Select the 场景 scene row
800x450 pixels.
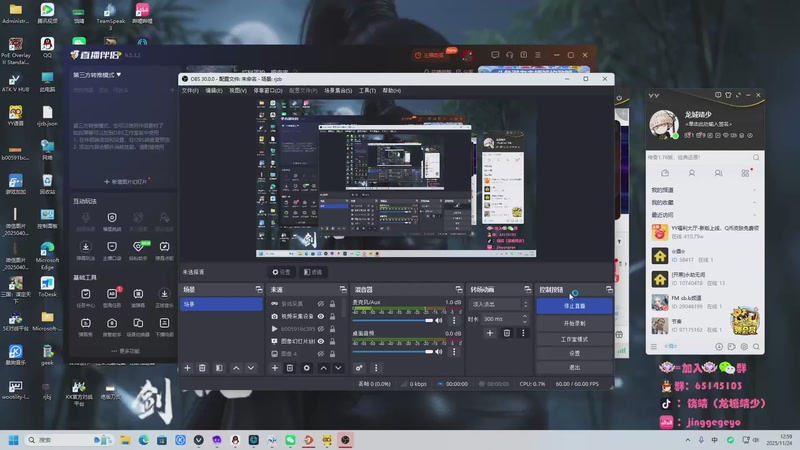tap(221, 304)
